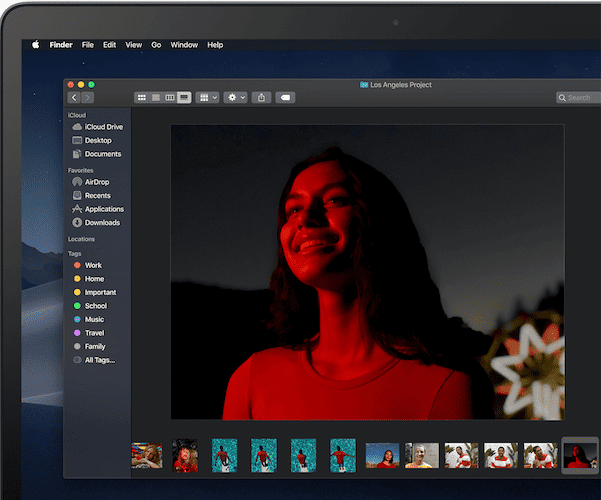Switch to column view in toolbar

[x=169, y=97]
